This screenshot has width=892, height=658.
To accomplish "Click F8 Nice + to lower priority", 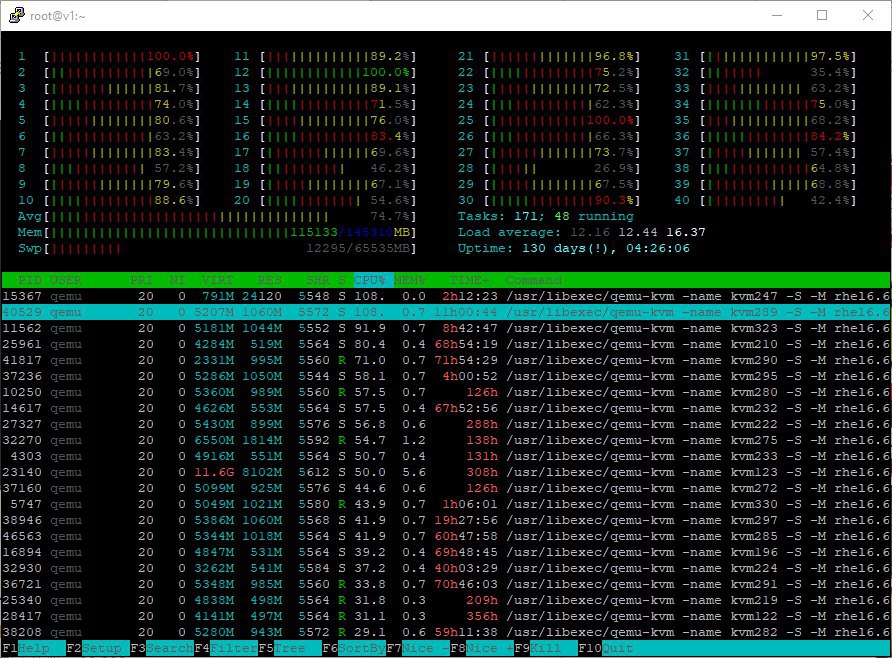I will [482, 648].
